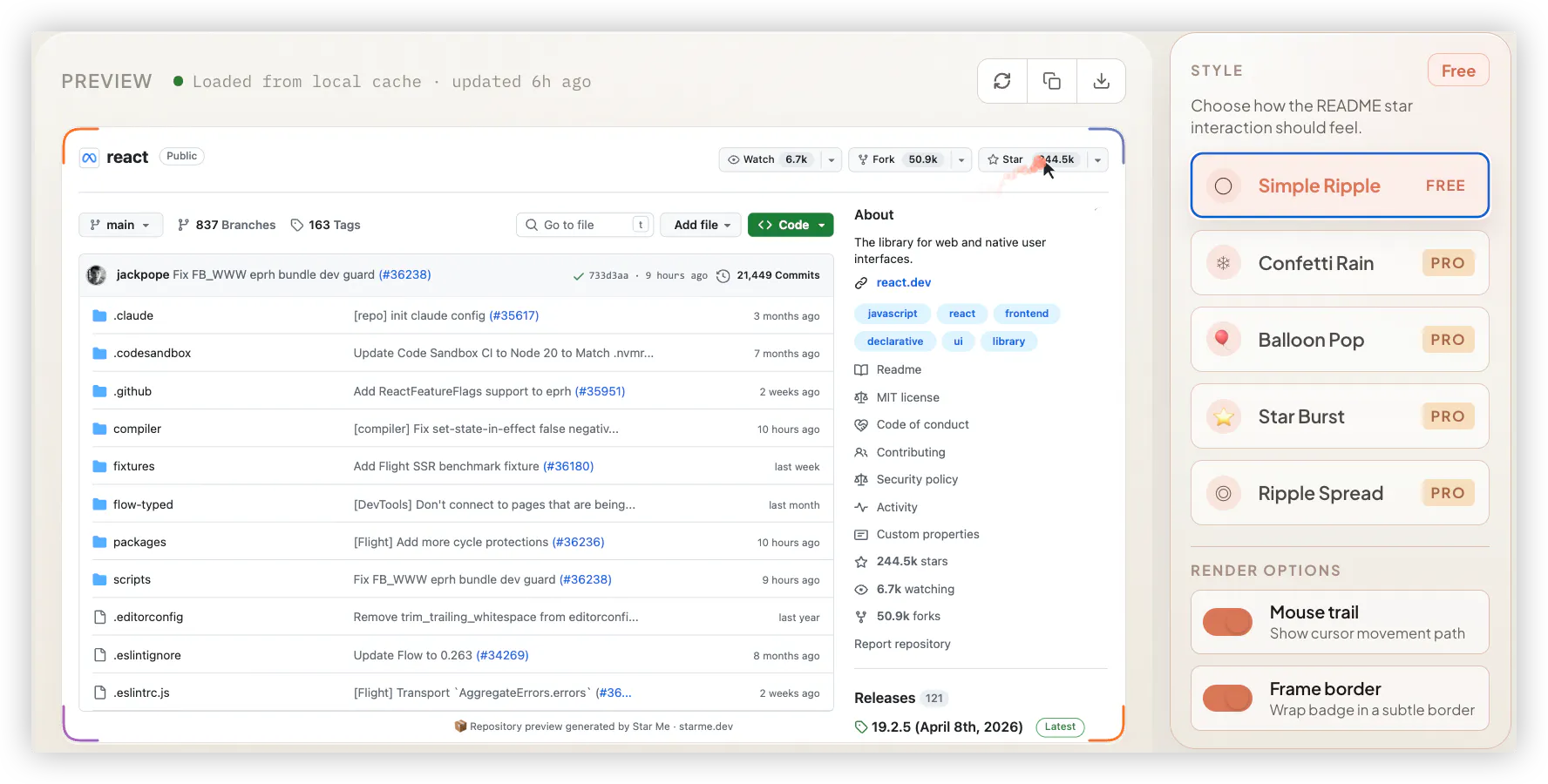
Task: Copy the preview using the copy icon
Action: pyautogui.click(x=1052, y=81)
